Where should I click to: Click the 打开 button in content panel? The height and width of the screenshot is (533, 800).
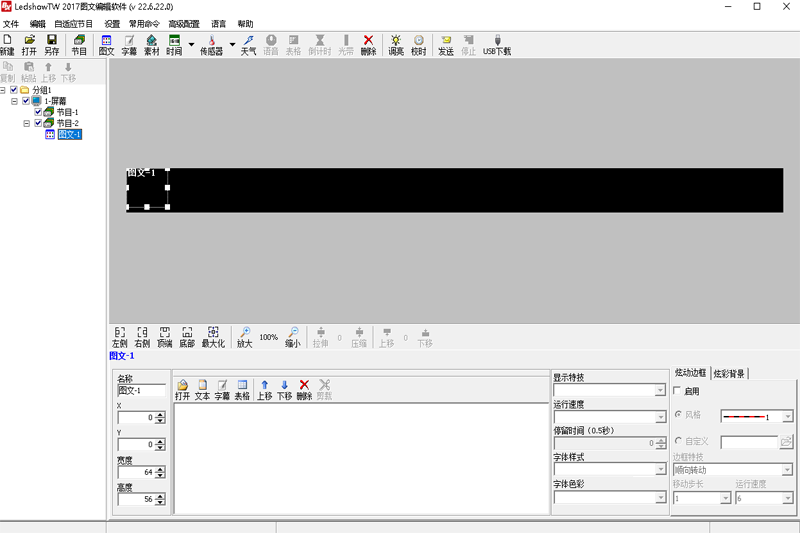[182, 390]
